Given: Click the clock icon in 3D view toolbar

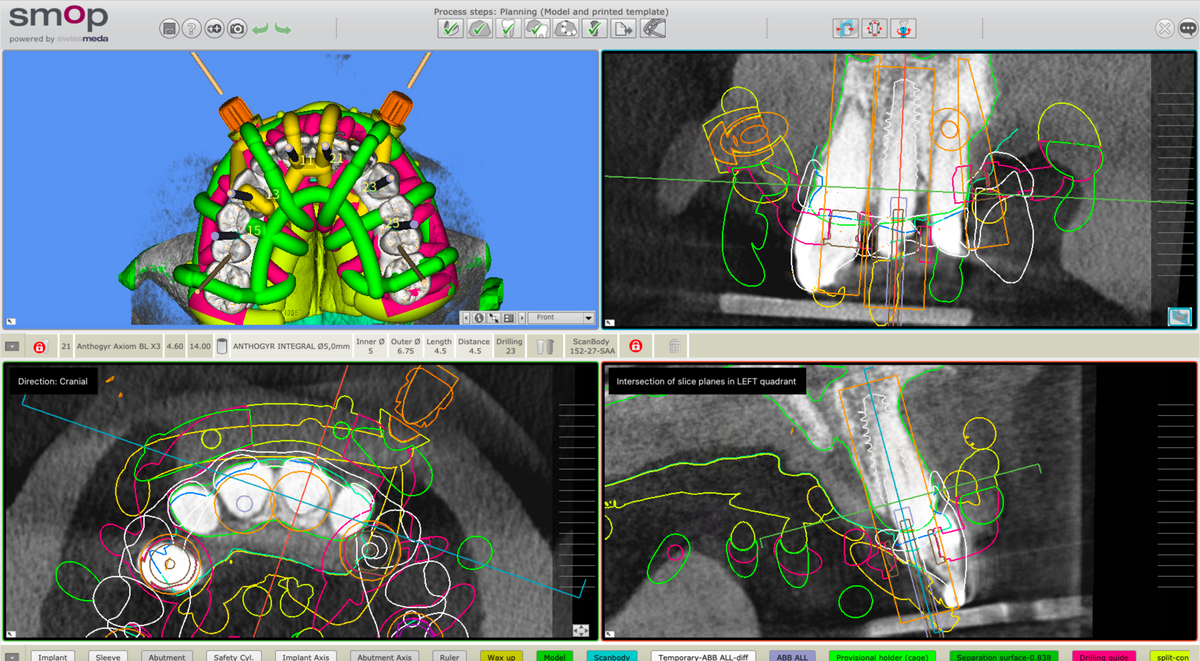Looking at the screenshot, I should (x=479, y=318).
